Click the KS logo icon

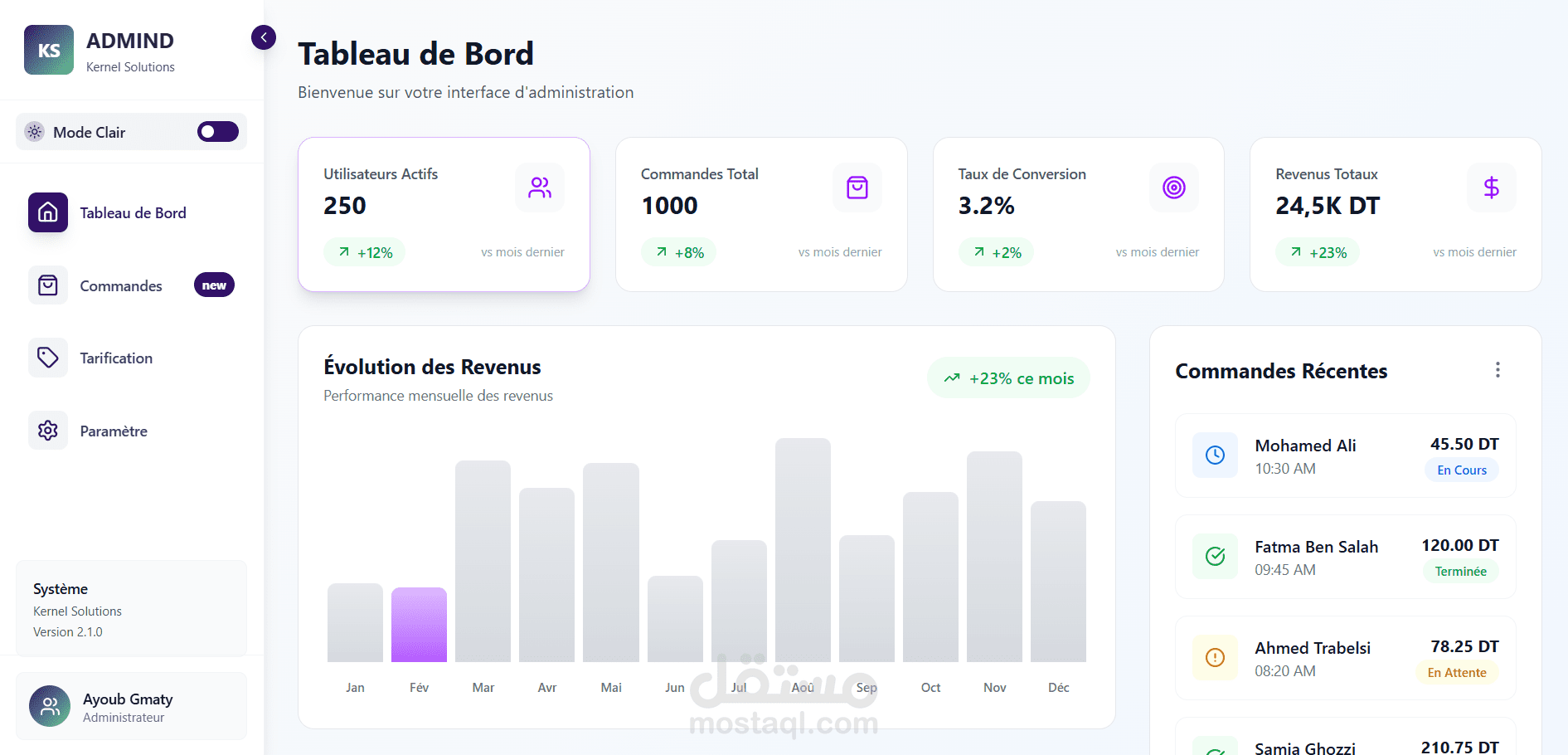[x=49, y=50]
